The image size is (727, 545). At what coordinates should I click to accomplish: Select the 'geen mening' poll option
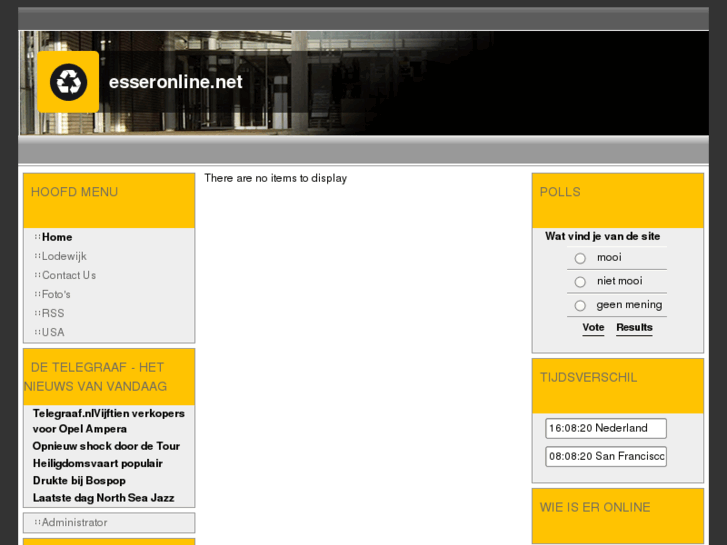[x=580, y=306]
